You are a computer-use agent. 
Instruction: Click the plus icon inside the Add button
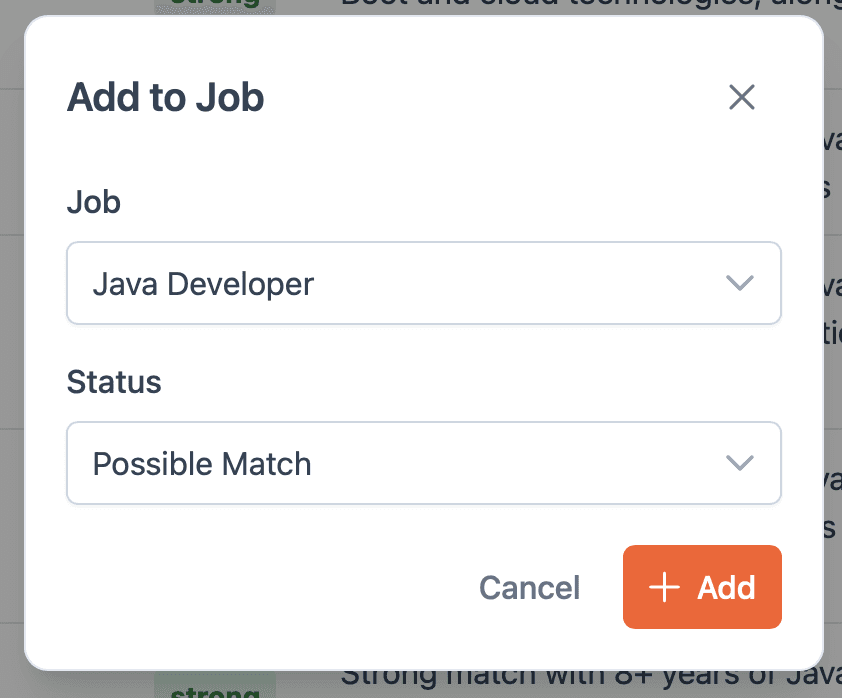663,588
